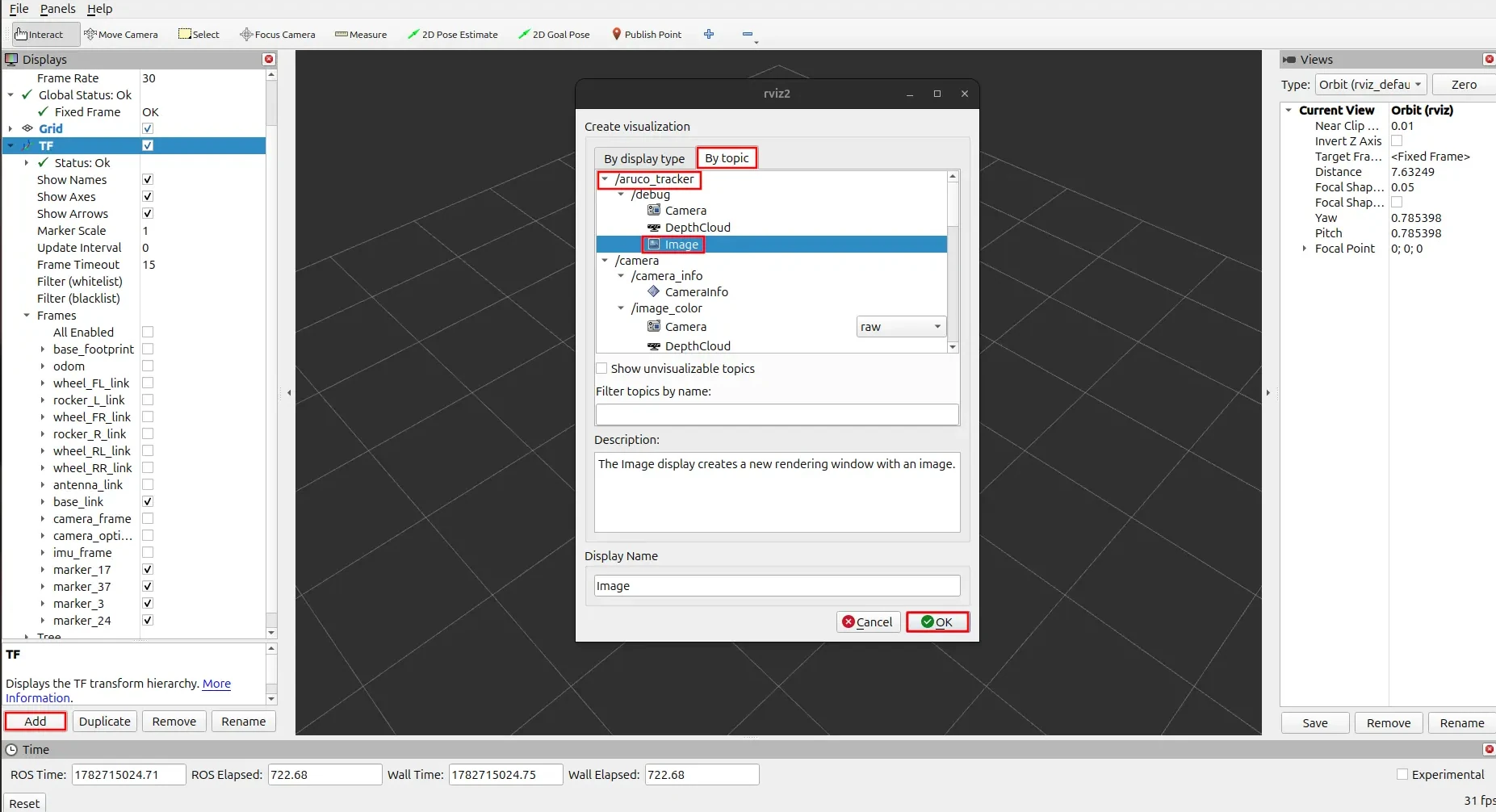This screenshot has width=1496, height=812.
Task: Select the 2D Goal Pose tool
Action: pyautogui.click(x=554, y=35)
